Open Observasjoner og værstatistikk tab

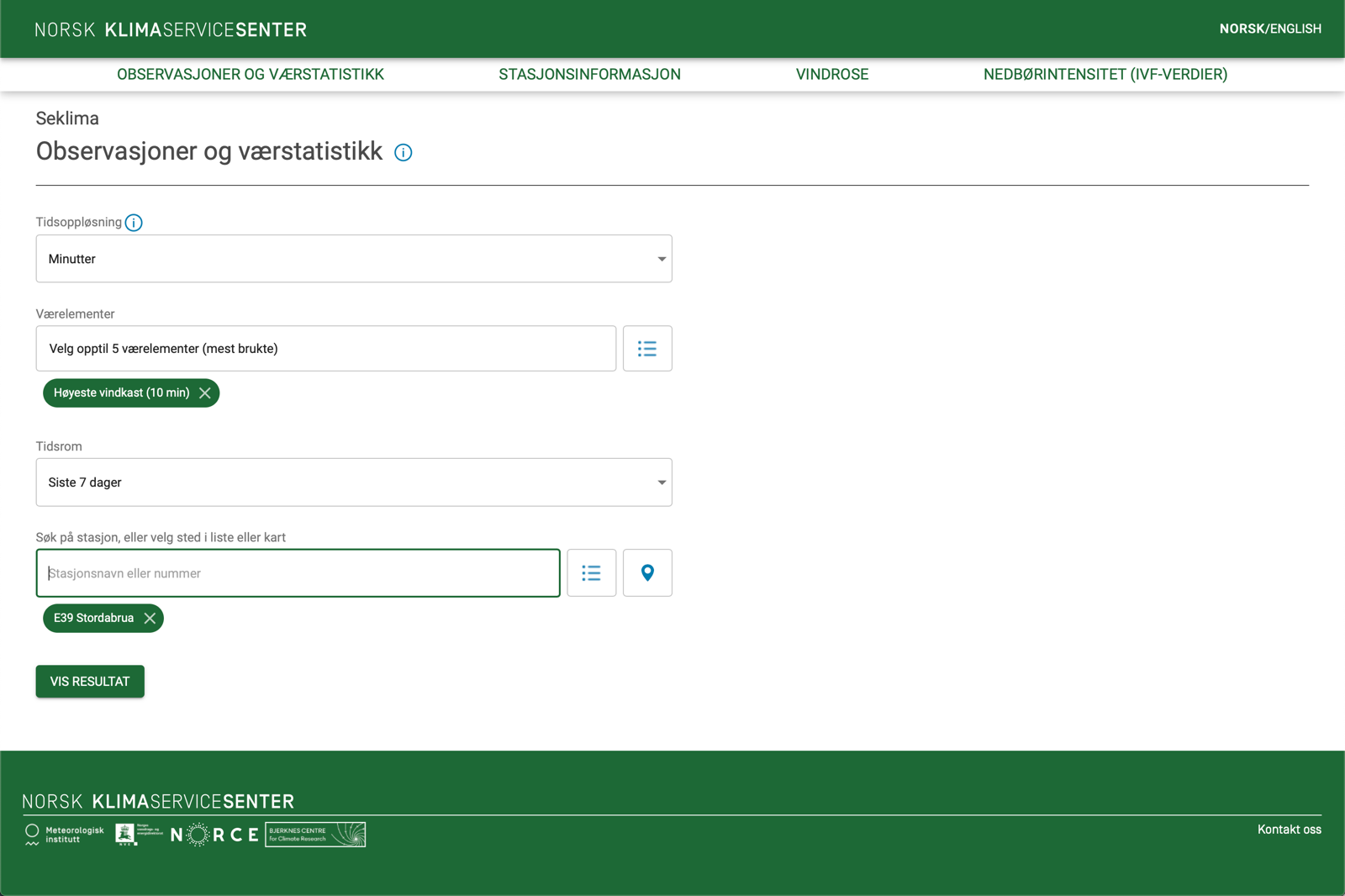[x=251, y=74]
